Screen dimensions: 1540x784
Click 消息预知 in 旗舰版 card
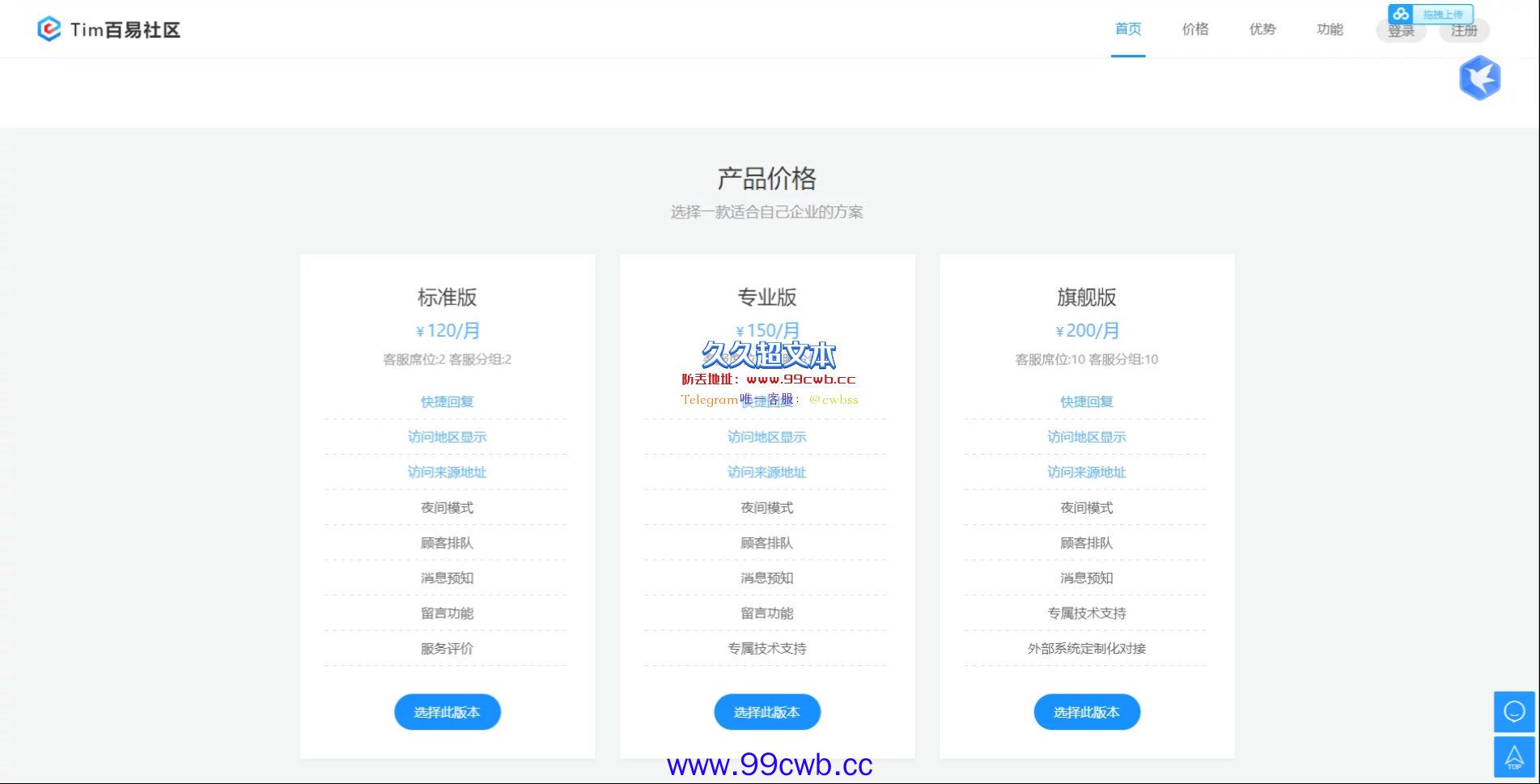[x=1087, y=578]
